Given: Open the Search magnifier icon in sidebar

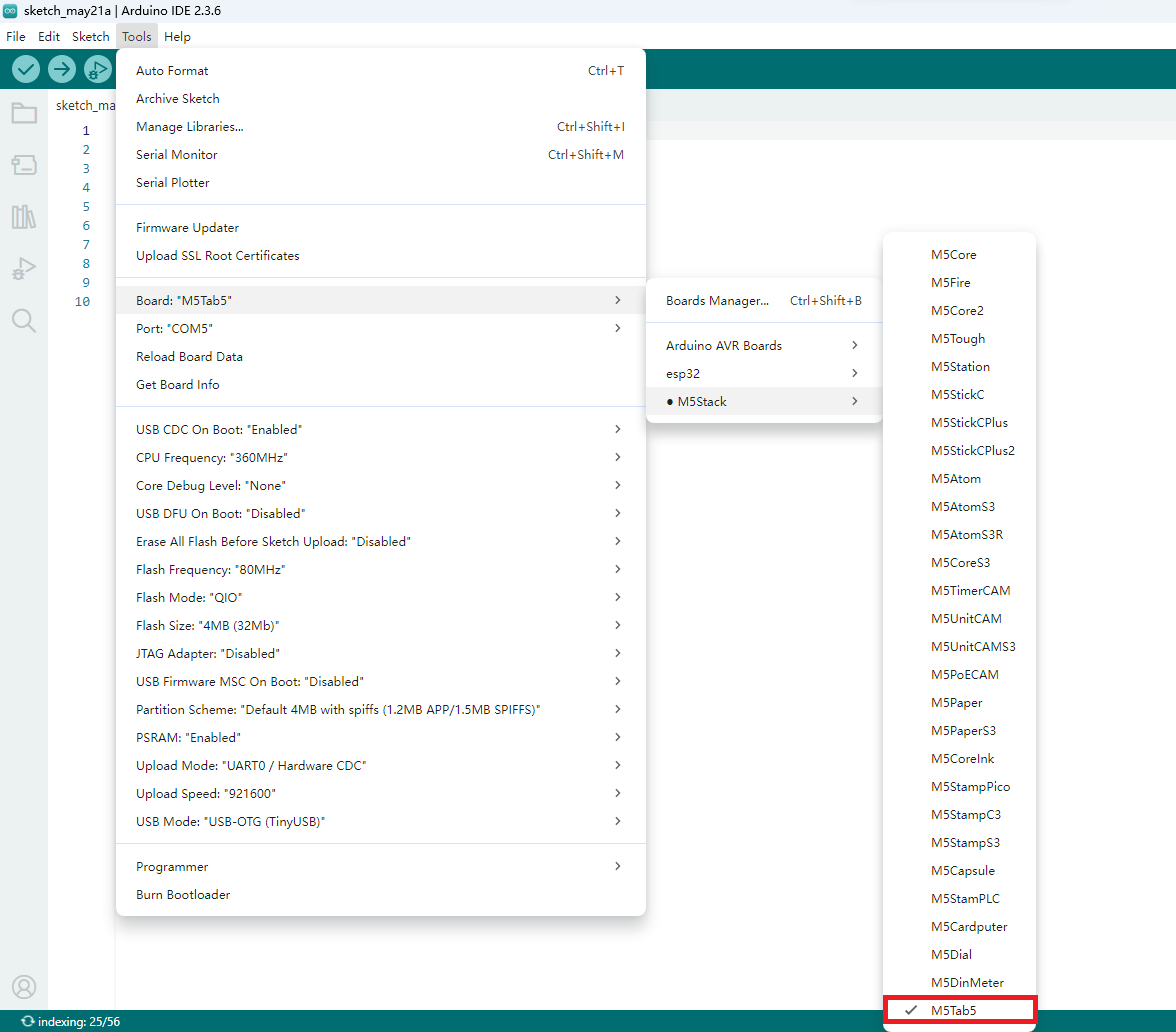Looking at the screenshot, I should (24, 321).
